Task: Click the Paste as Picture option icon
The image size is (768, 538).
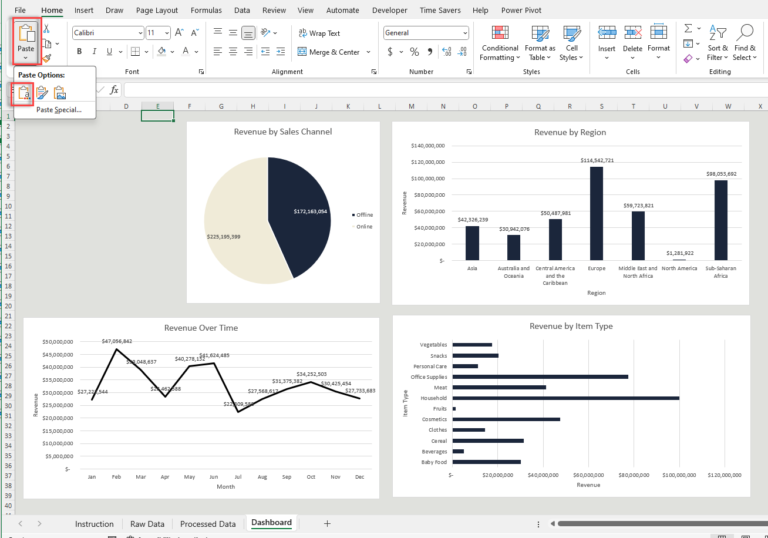Action: point(60,93)
